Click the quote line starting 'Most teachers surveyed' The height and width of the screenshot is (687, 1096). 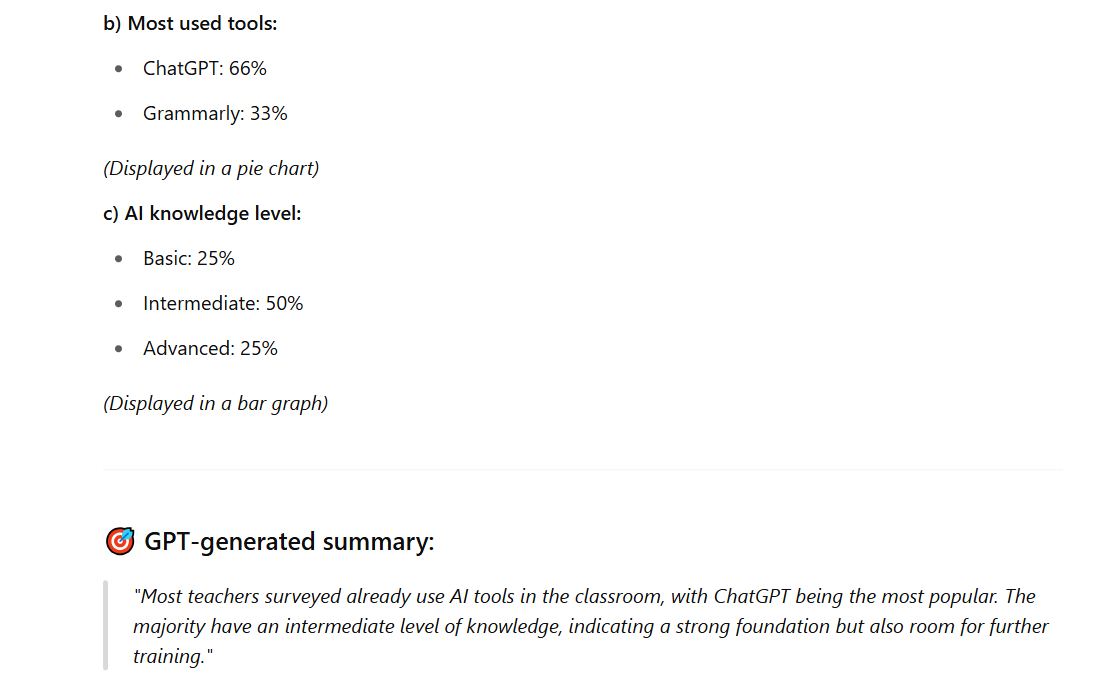[x=584, y=596]
